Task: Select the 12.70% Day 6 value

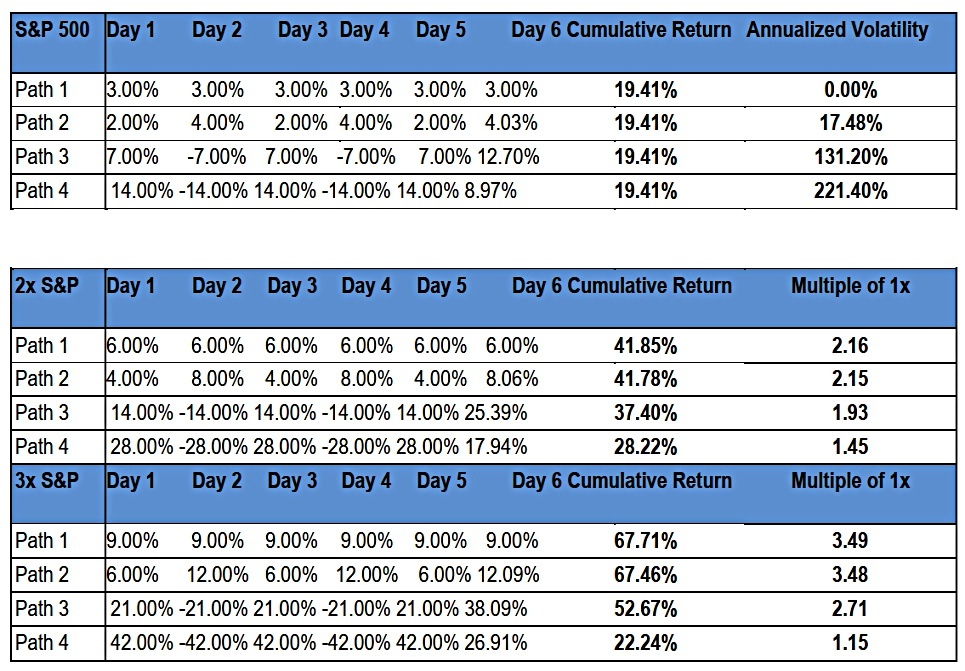Action: [x=508, y=157]
